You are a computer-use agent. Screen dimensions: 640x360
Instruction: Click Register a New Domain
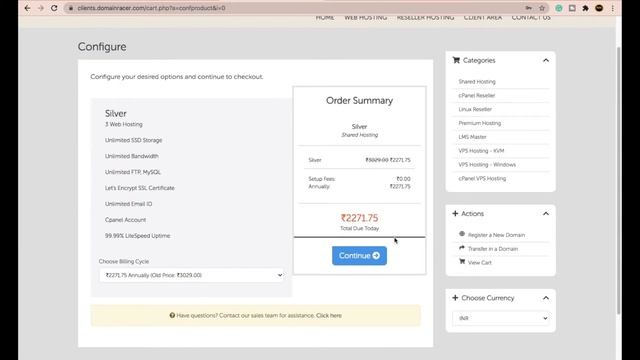[496, 235]
